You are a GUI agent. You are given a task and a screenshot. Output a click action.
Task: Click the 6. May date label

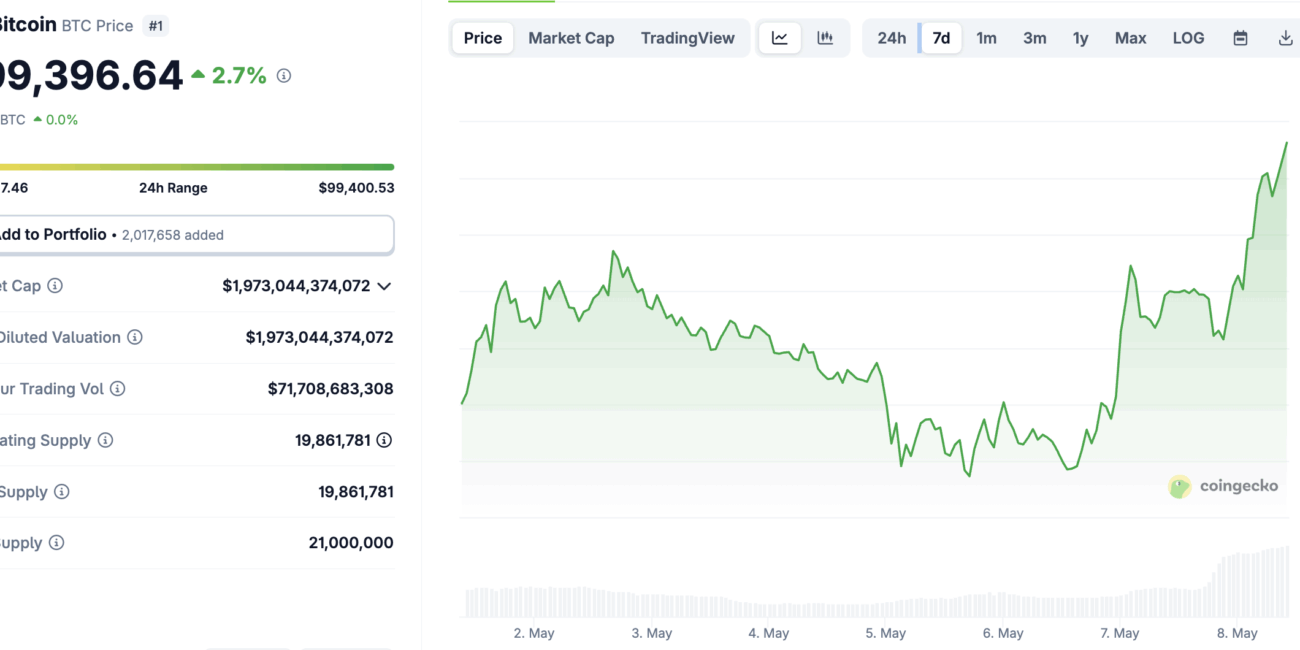(x=1003, y=633)
